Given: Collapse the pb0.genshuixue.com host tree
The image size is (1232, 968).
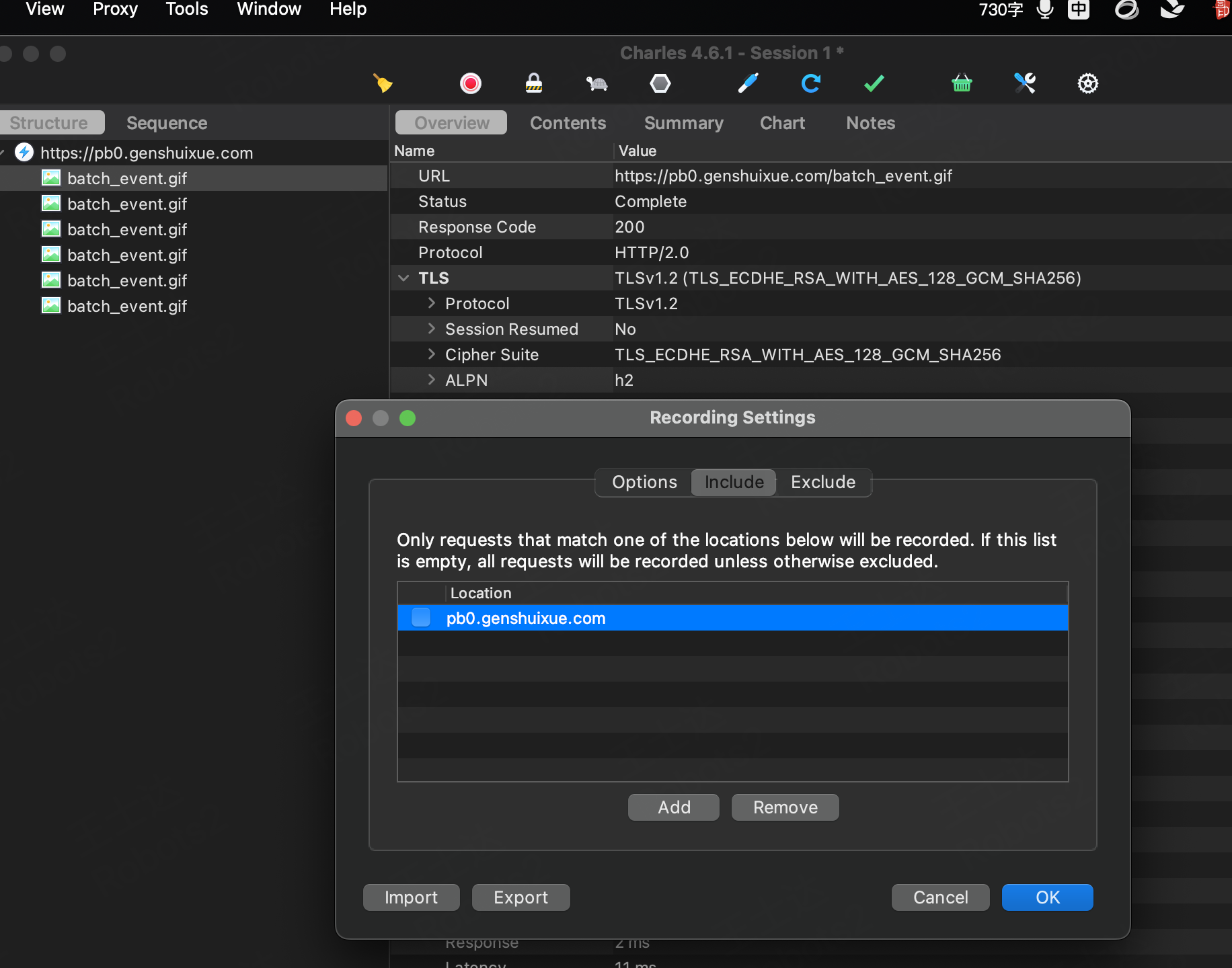Looking at the screenshot, I should (3, 153).
